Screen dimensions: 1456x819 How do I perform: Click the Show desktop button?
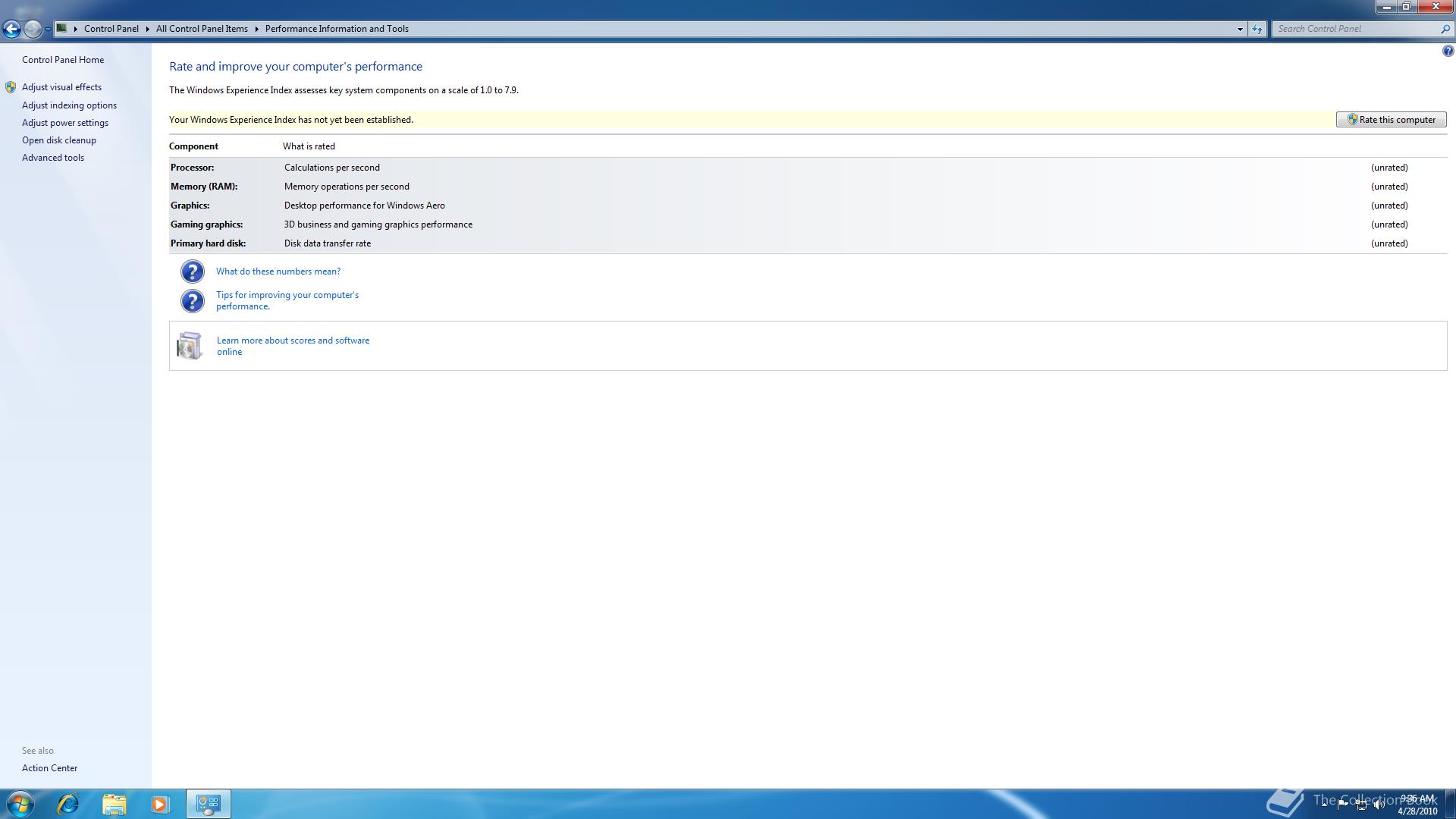(x=1451, y=804)
